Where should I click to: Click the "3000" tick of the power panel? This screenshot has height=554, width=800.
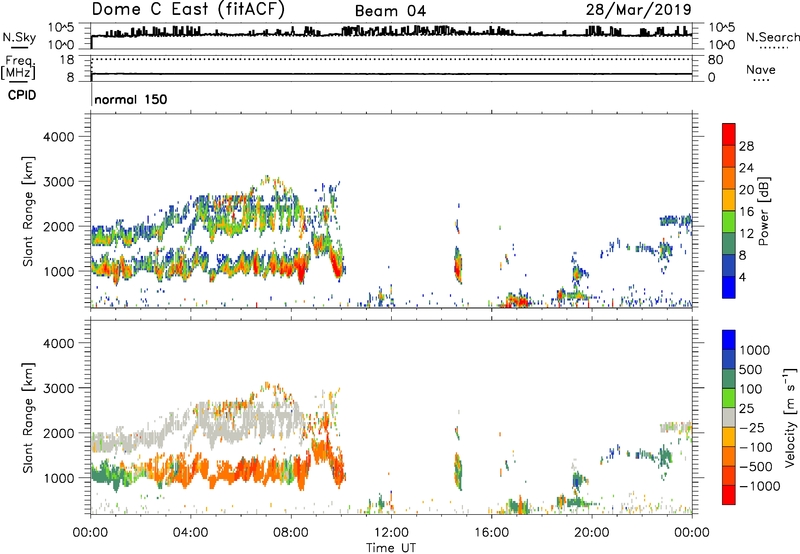(58, 182)
